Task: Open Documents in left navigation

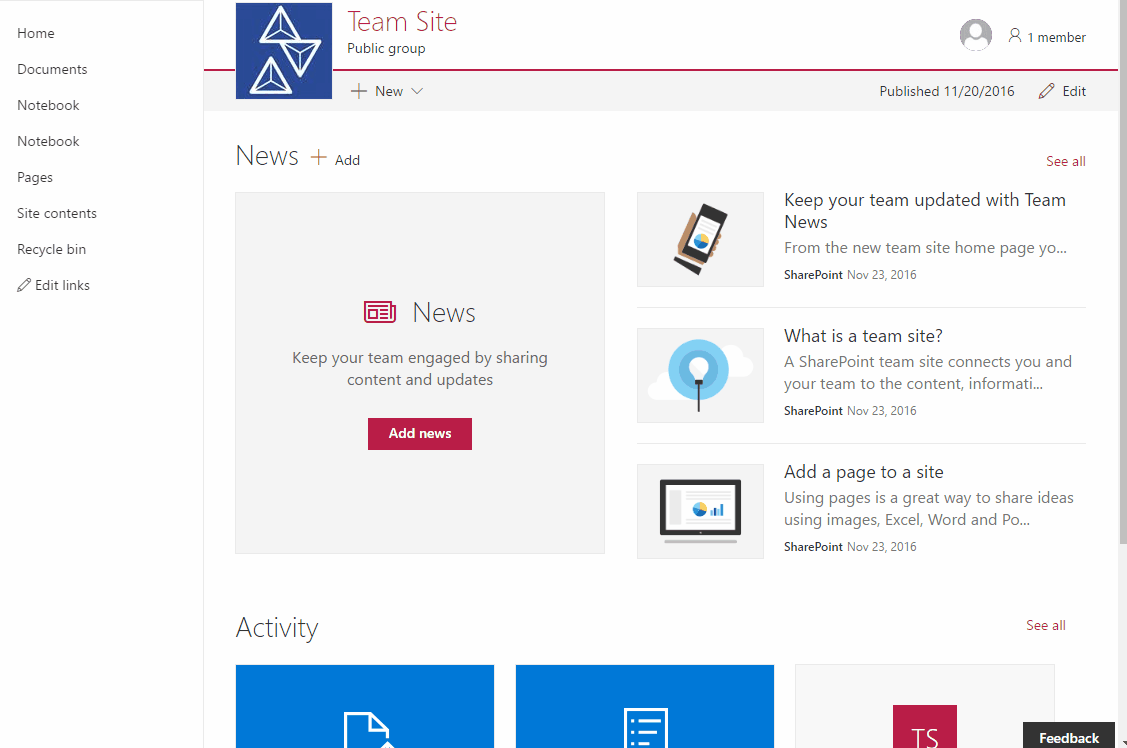Action: click(52, 69)
